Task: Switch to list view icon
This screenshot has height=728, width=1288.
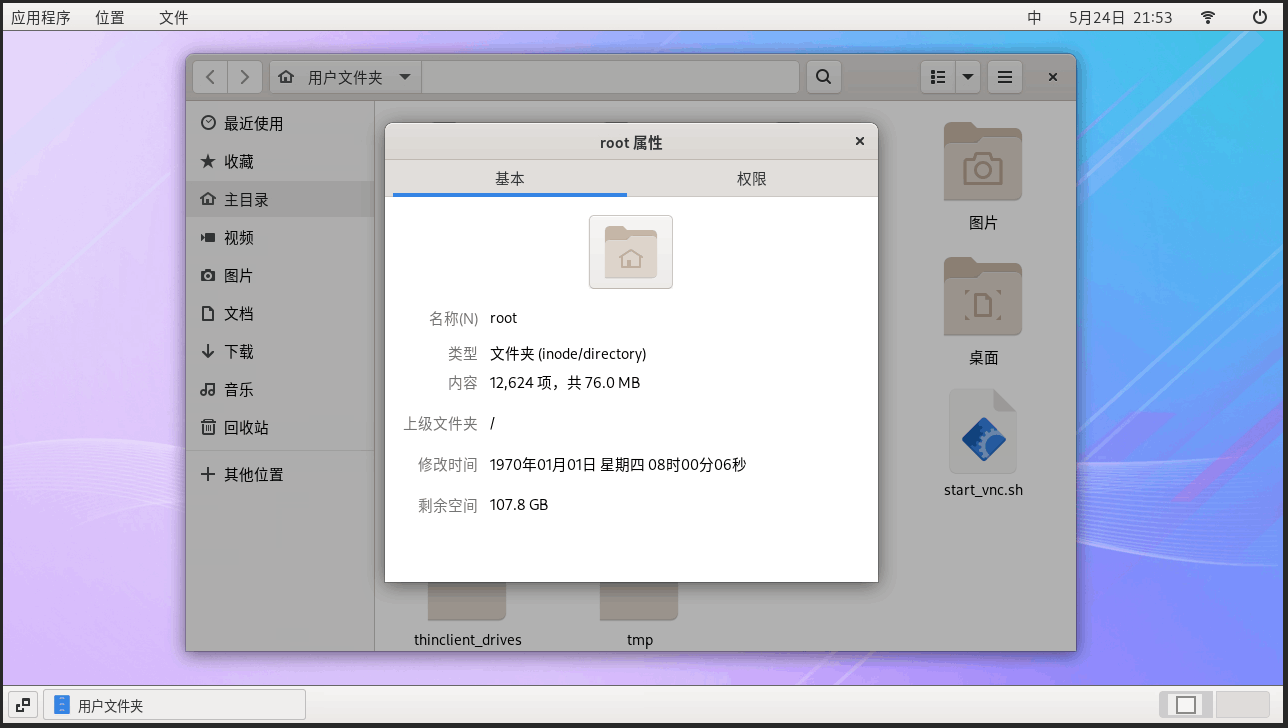Action: pos(938,77)
